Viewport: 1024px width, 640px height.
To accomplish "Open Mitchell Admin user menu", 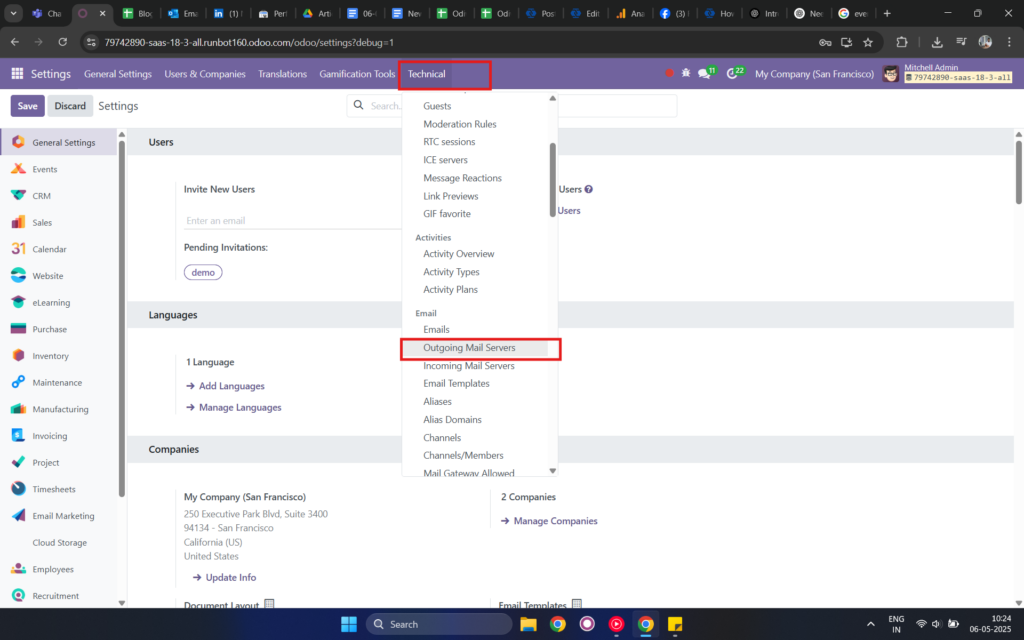I will pyautogui.click(x=947, y=73).
